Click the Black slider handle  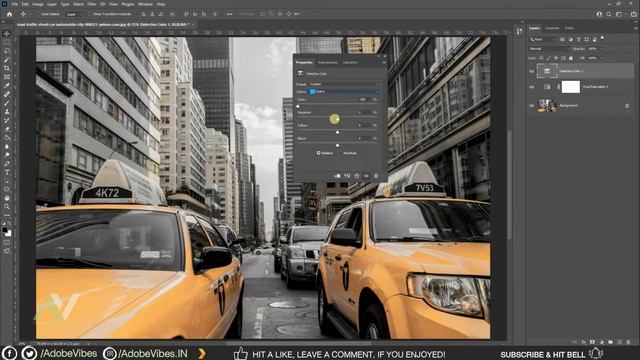coord(337,145)
